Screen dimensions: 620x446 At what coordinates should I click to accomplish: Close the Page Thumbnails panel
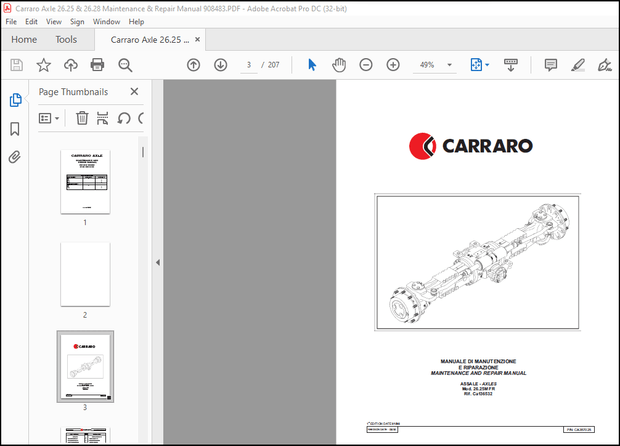click(134, 91)
